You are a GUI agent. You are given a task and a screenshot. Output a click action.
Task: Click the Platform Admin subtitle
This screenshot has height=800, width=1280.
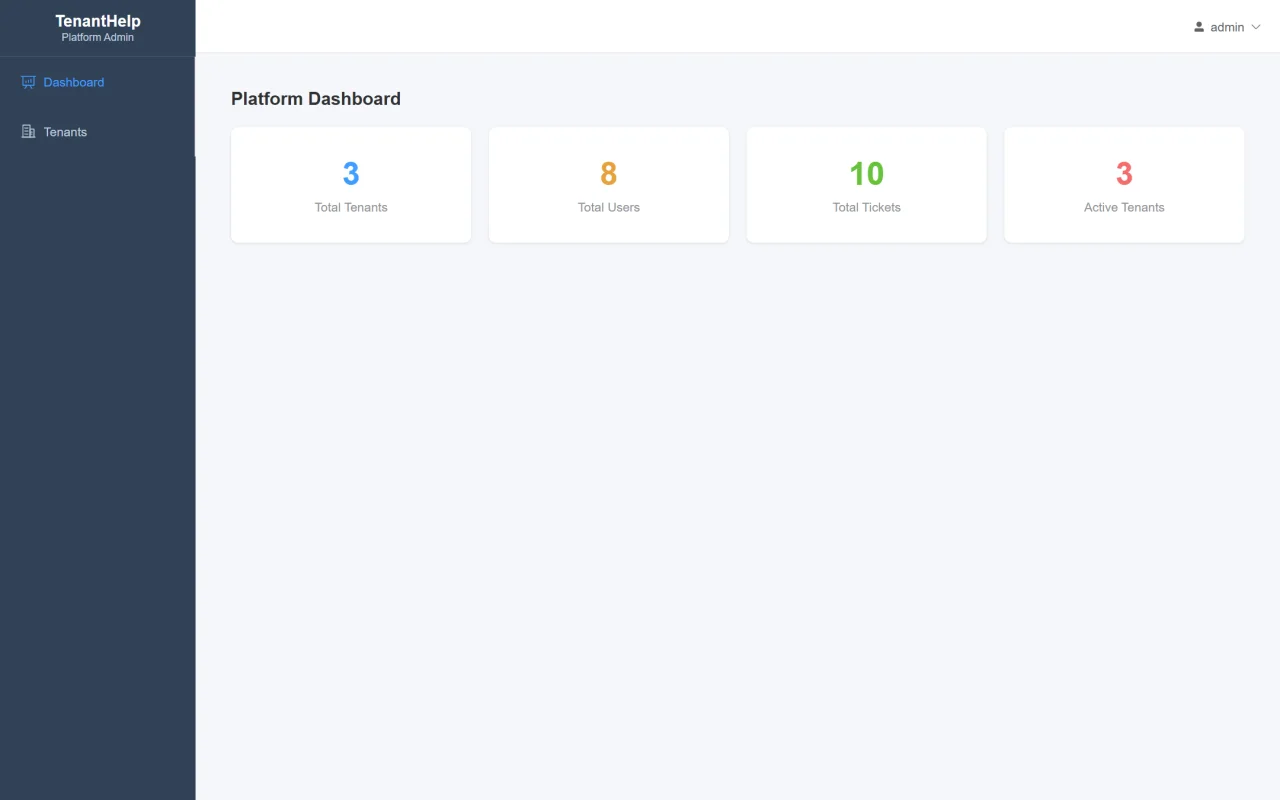(x=98, y=38)
